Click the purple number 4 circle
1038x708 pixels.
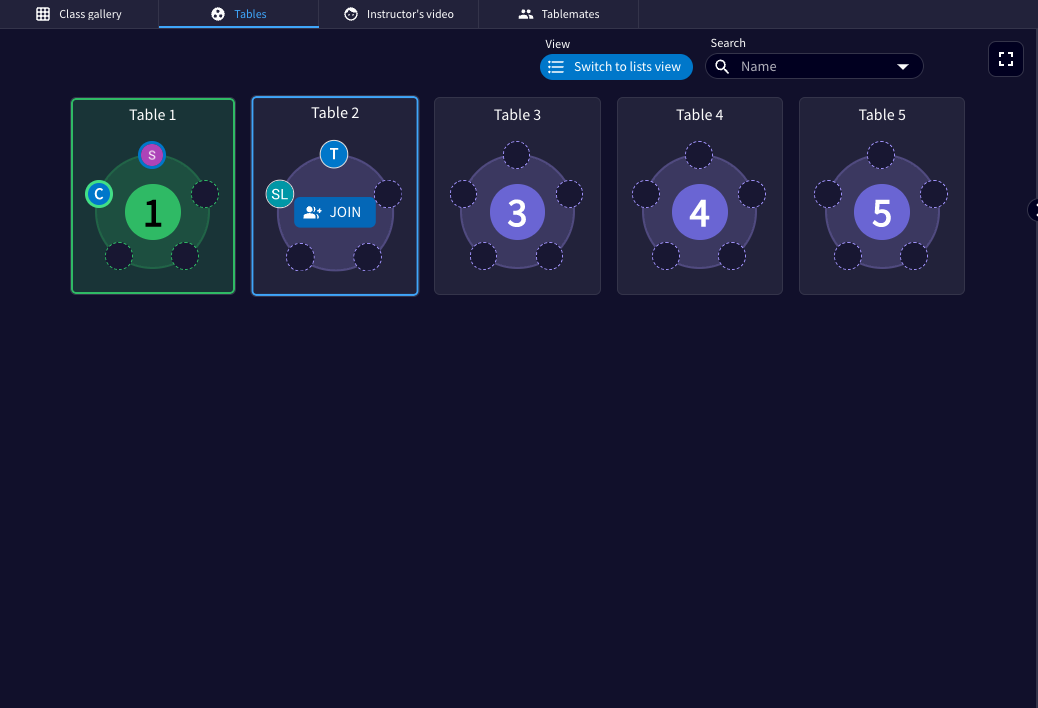700,212
